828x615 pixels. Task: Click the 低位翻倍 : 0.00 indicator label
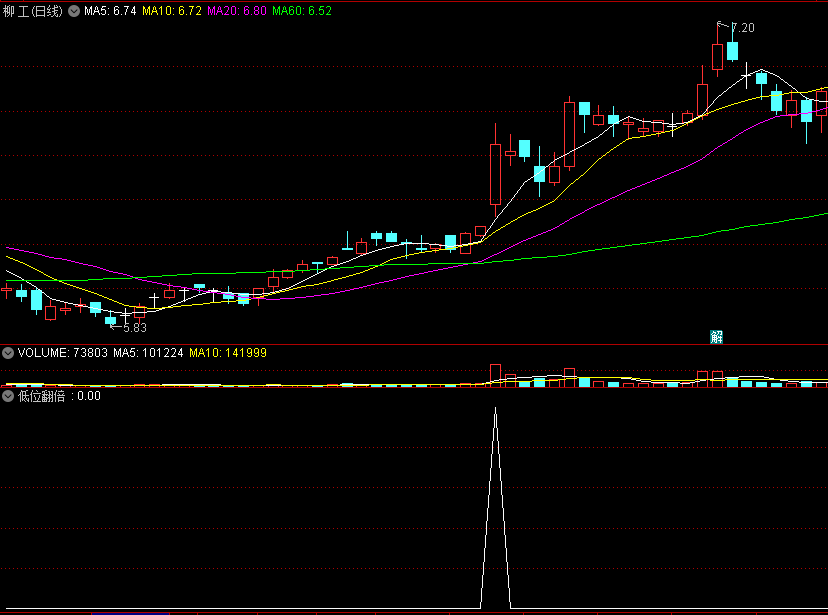pyautogui.click(x=59, y=396)
